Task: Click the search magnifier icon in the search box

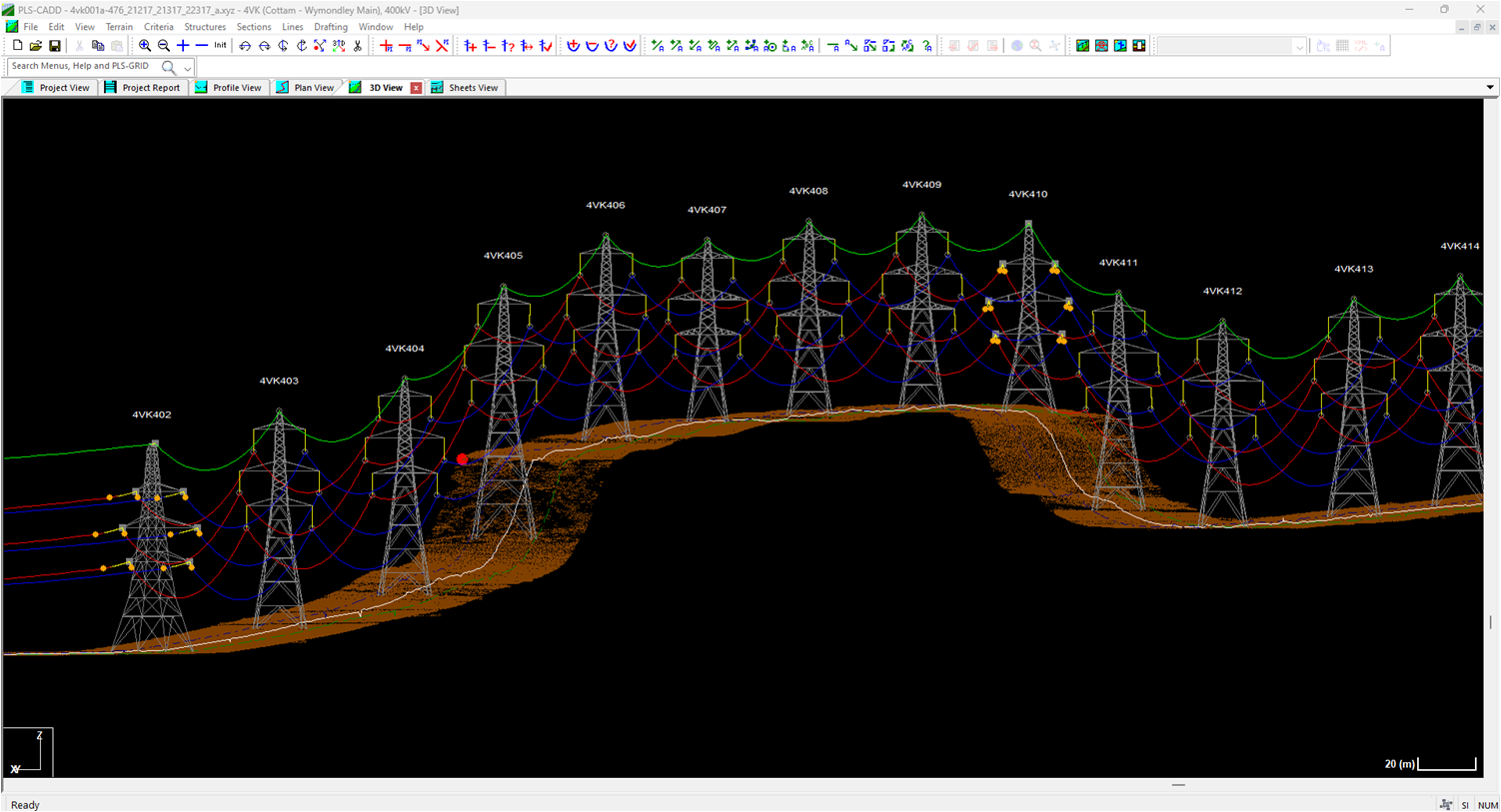Action: (x=169, y=67)
